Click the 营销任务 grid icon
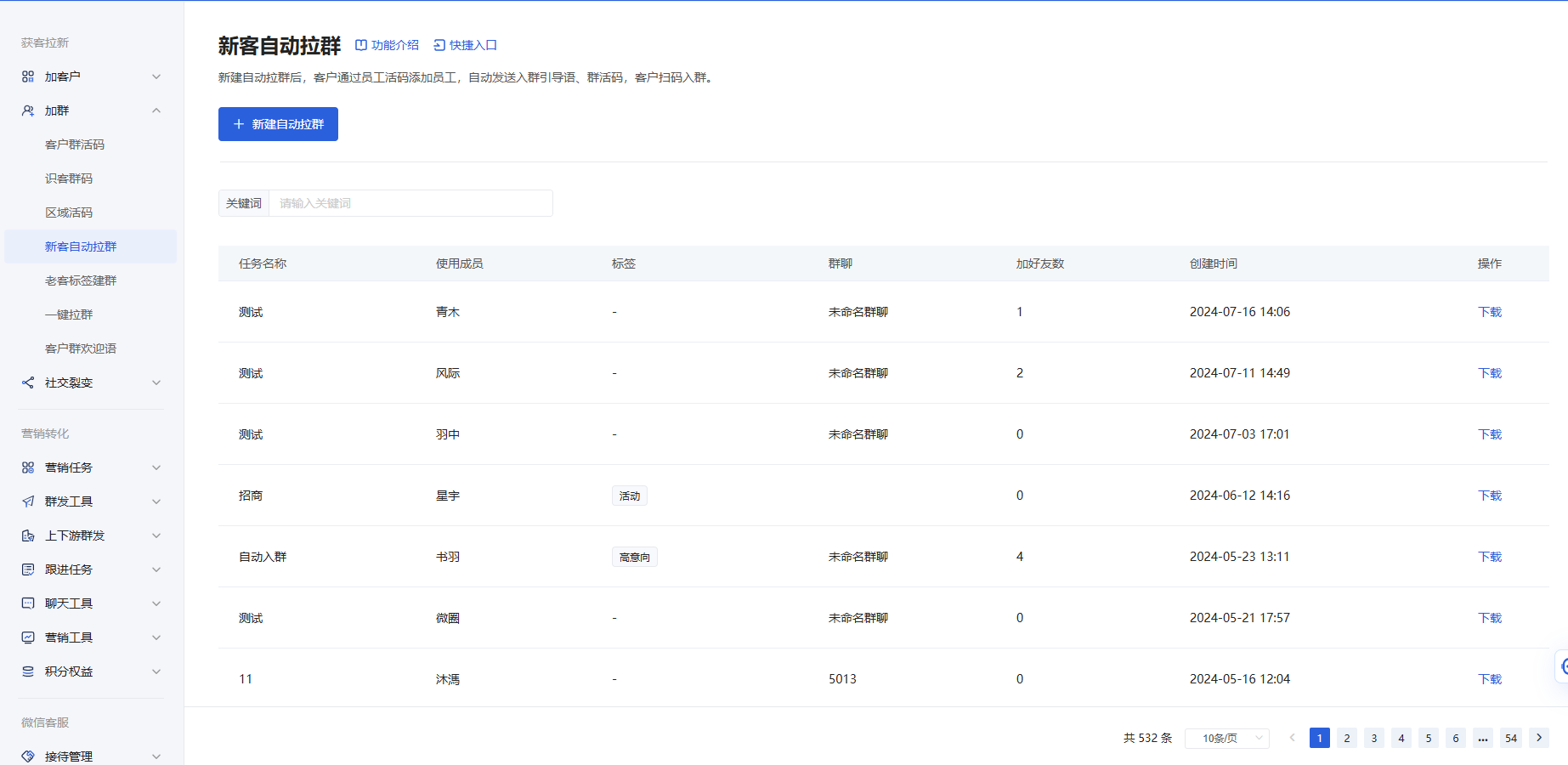 [28, 467]
